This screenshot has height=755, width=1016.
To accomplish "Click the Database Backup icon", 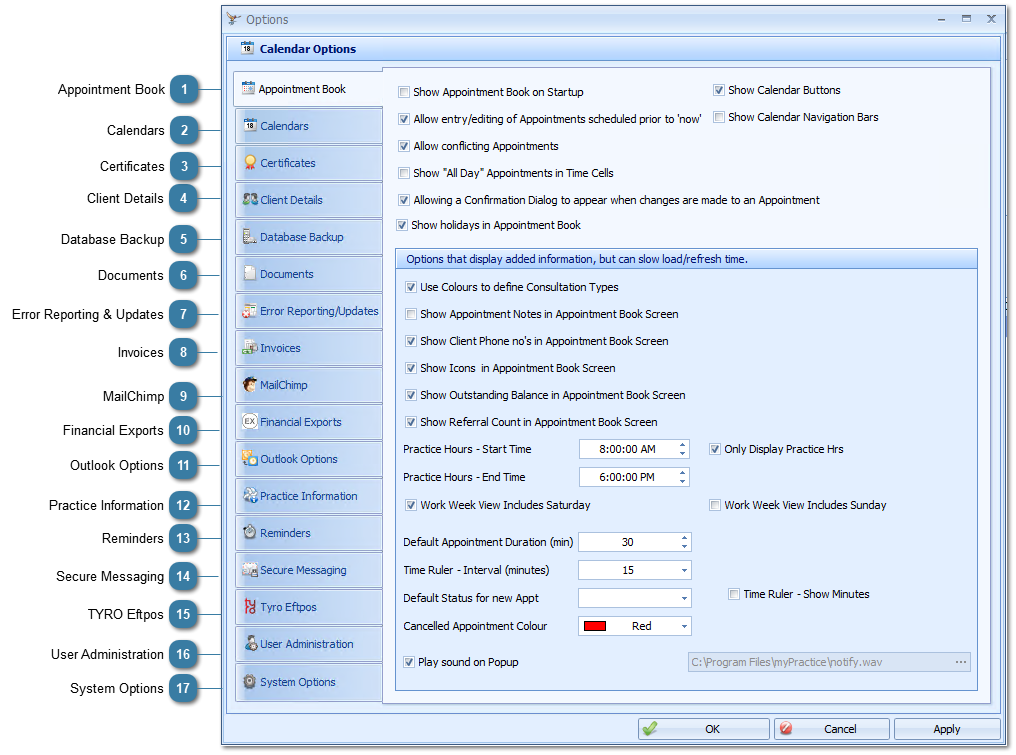I will [249, 237].
